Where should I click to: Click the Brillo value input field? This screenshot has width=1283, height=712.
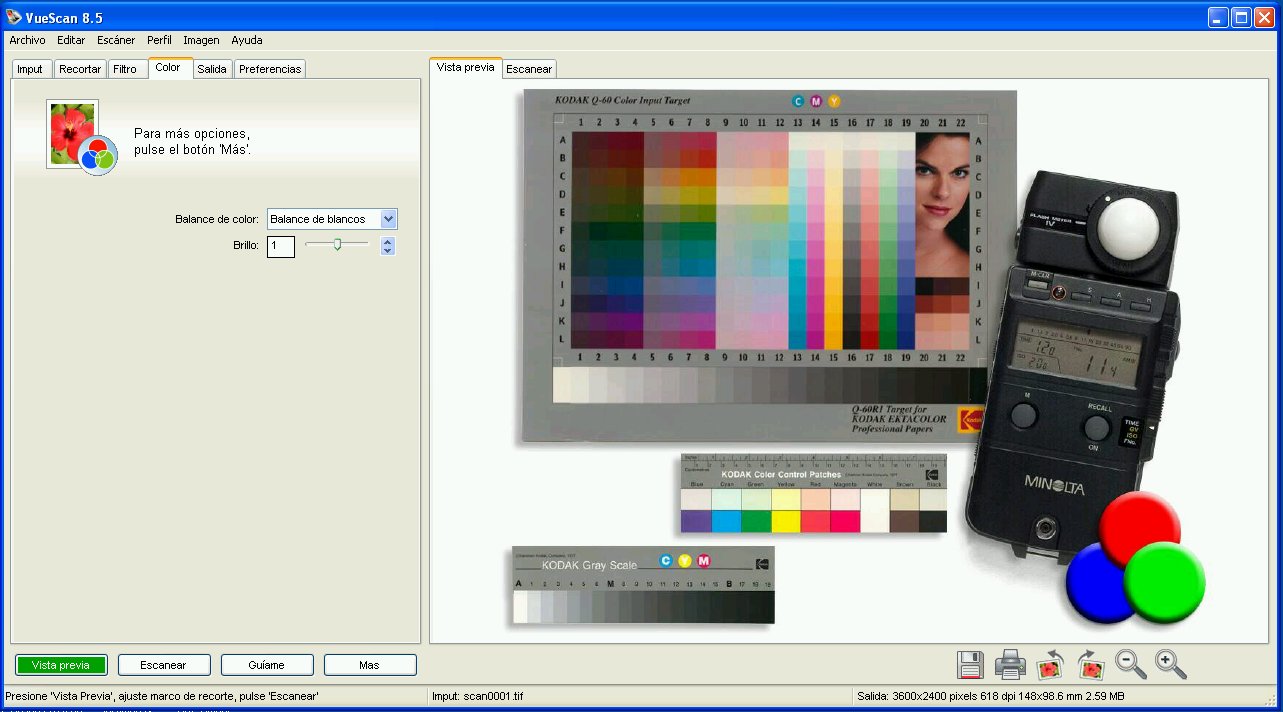281,245
